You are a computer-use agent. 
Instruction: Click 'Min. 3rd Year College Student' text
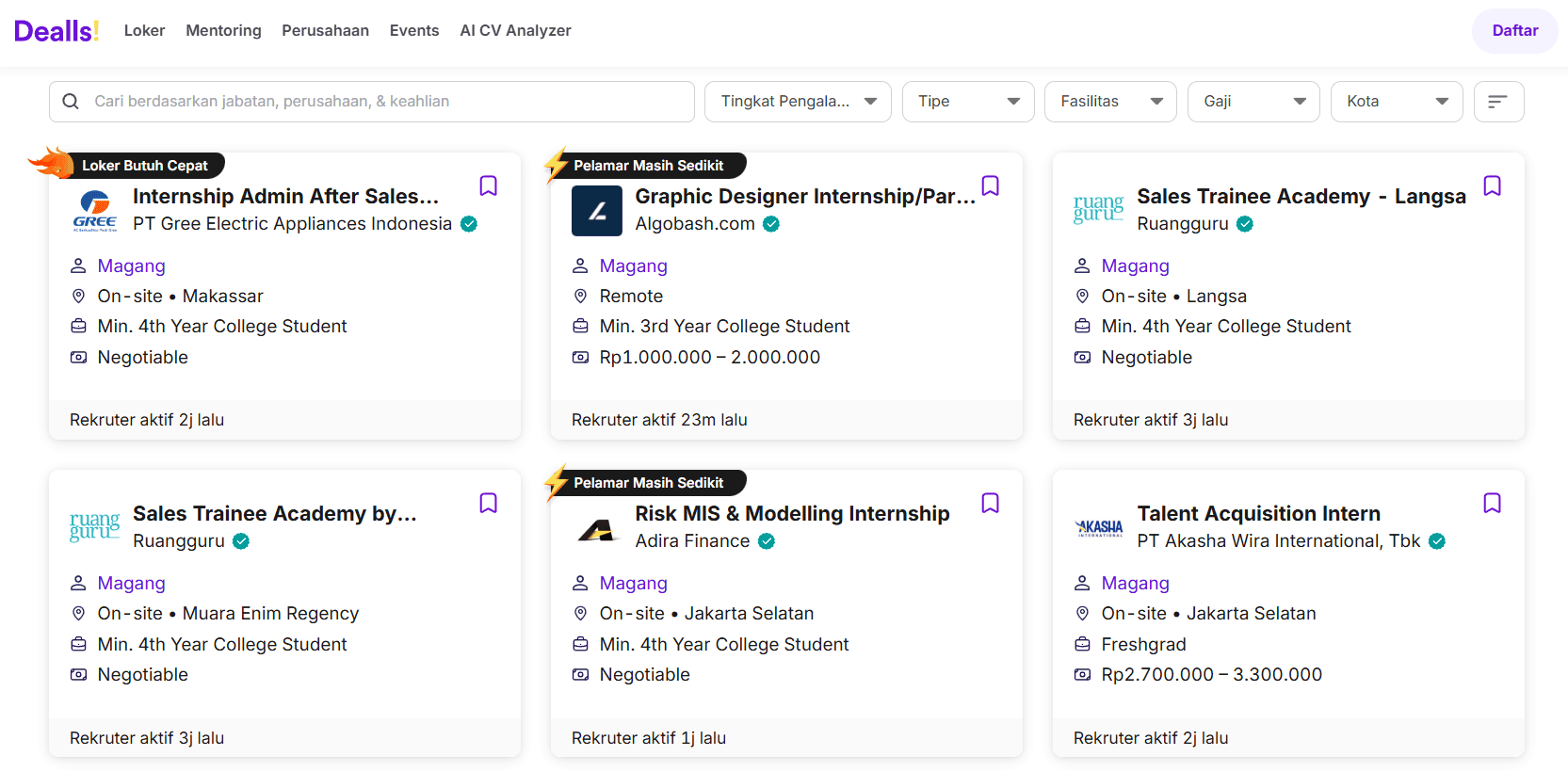click(x=724, y=327)
